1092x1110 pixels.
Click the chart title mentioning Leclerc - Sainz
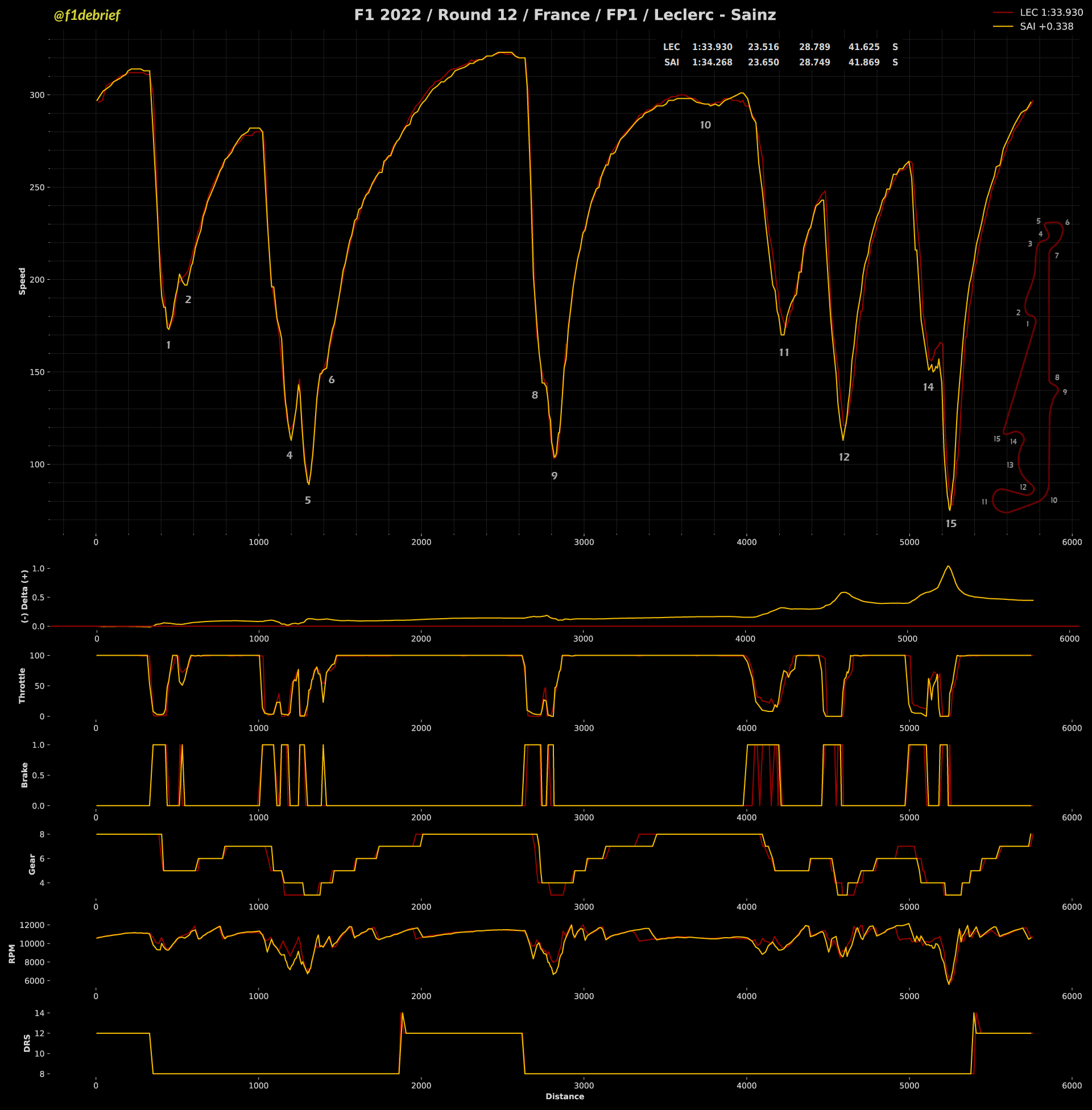pyautogui.click(x=564, y=15)
